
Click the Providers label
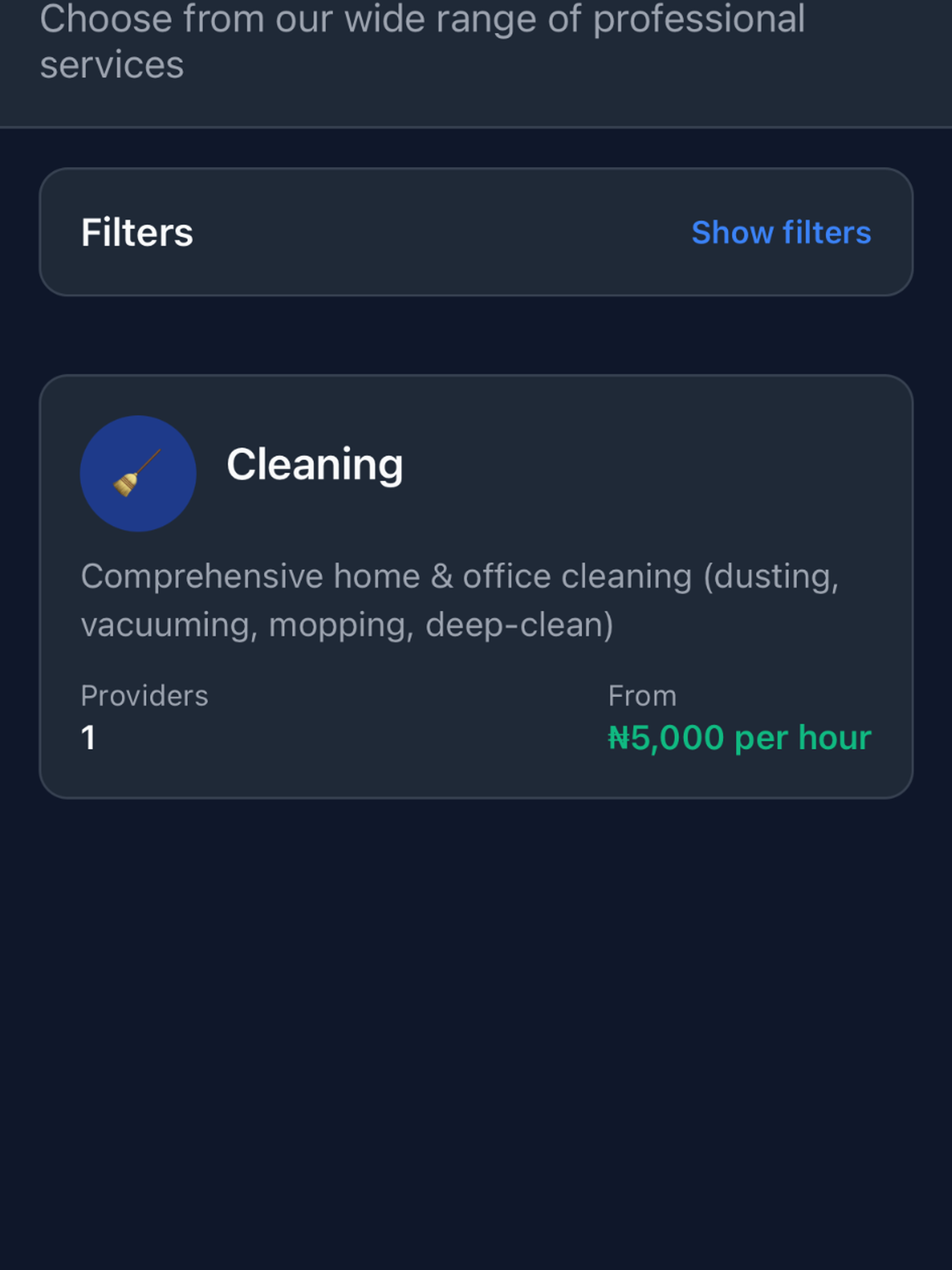pos(144,695)
